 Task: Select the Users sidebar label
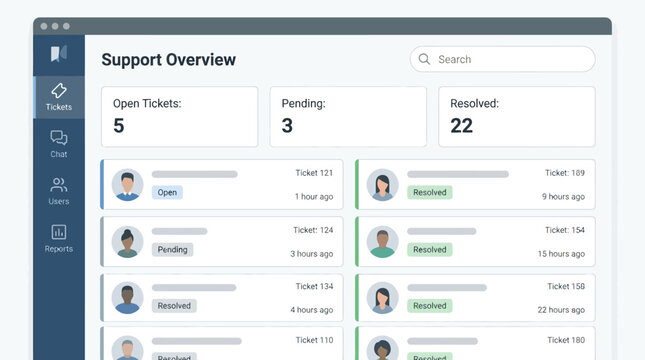pos(59,202)
